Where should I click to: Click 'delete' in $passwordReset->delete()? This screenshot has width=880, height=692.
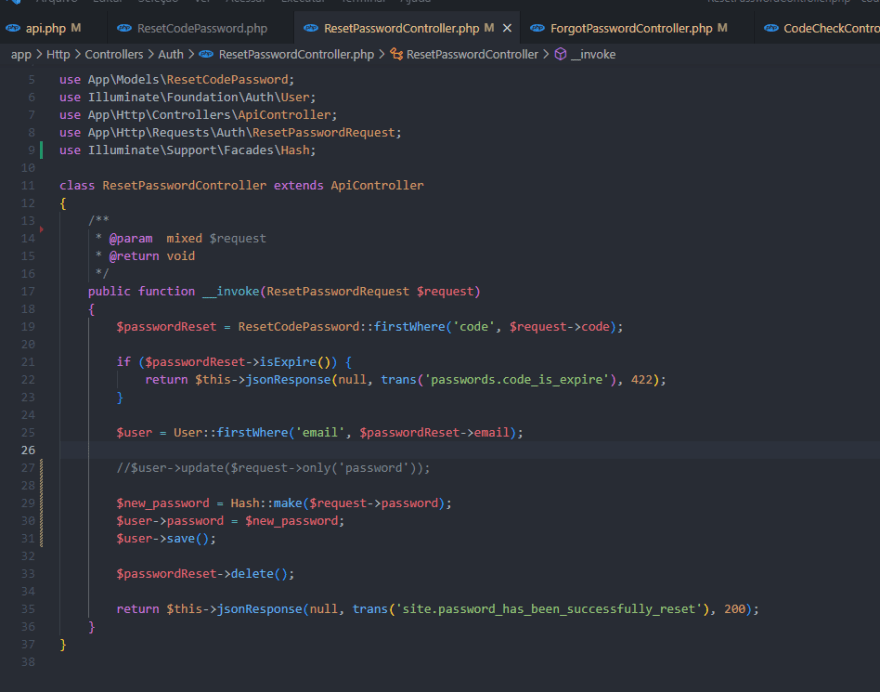252,574
